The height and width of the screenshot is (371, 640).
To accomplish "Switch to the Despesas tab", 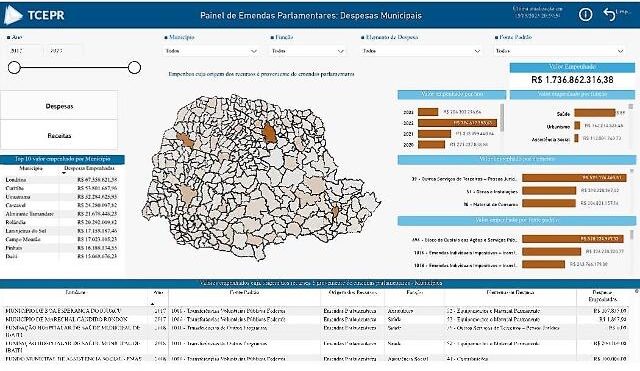I will (59, 106).
